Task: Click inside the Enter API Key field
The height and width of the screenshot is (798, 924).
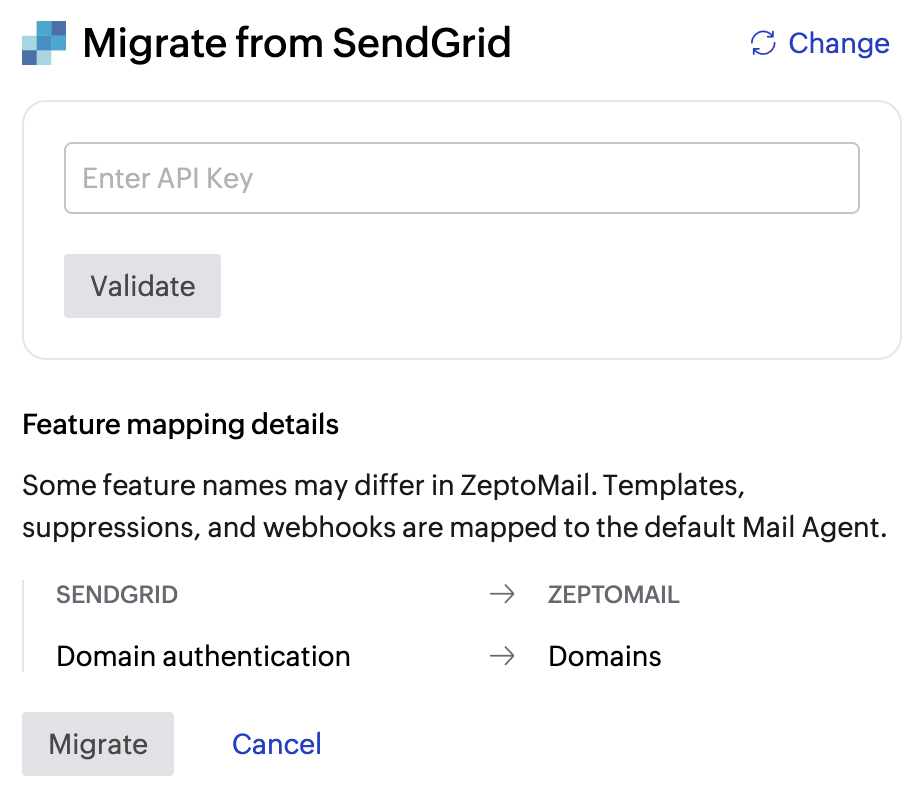Action: click(462, 178)
